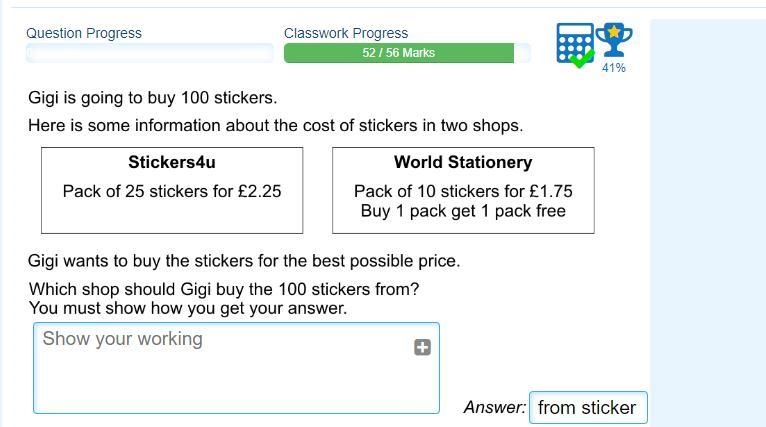
Task: Select the Classwork Progress label
Action: (346, 33)
